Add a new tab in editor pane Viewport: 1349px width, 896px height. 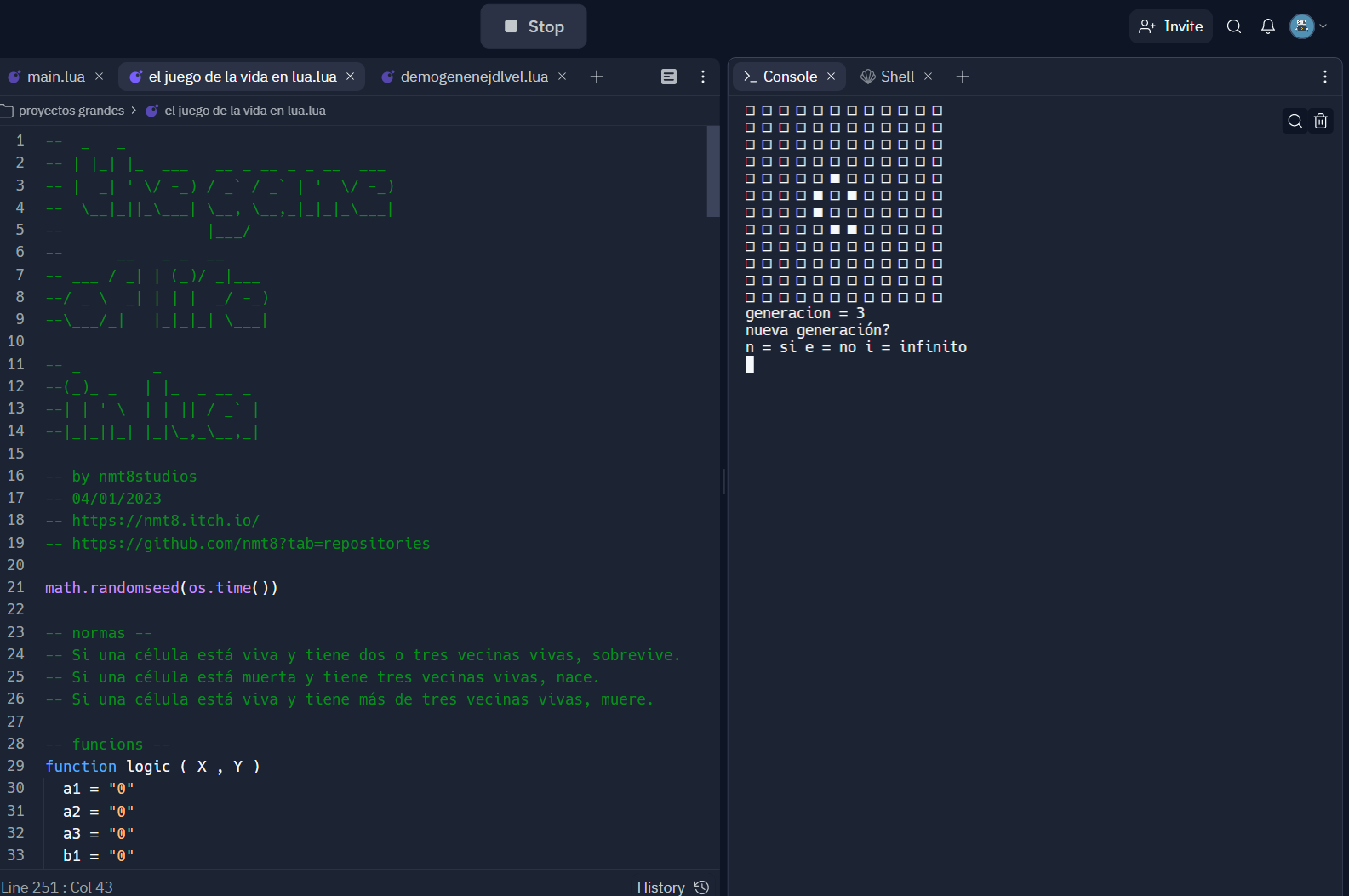click(x=597, y=77)
